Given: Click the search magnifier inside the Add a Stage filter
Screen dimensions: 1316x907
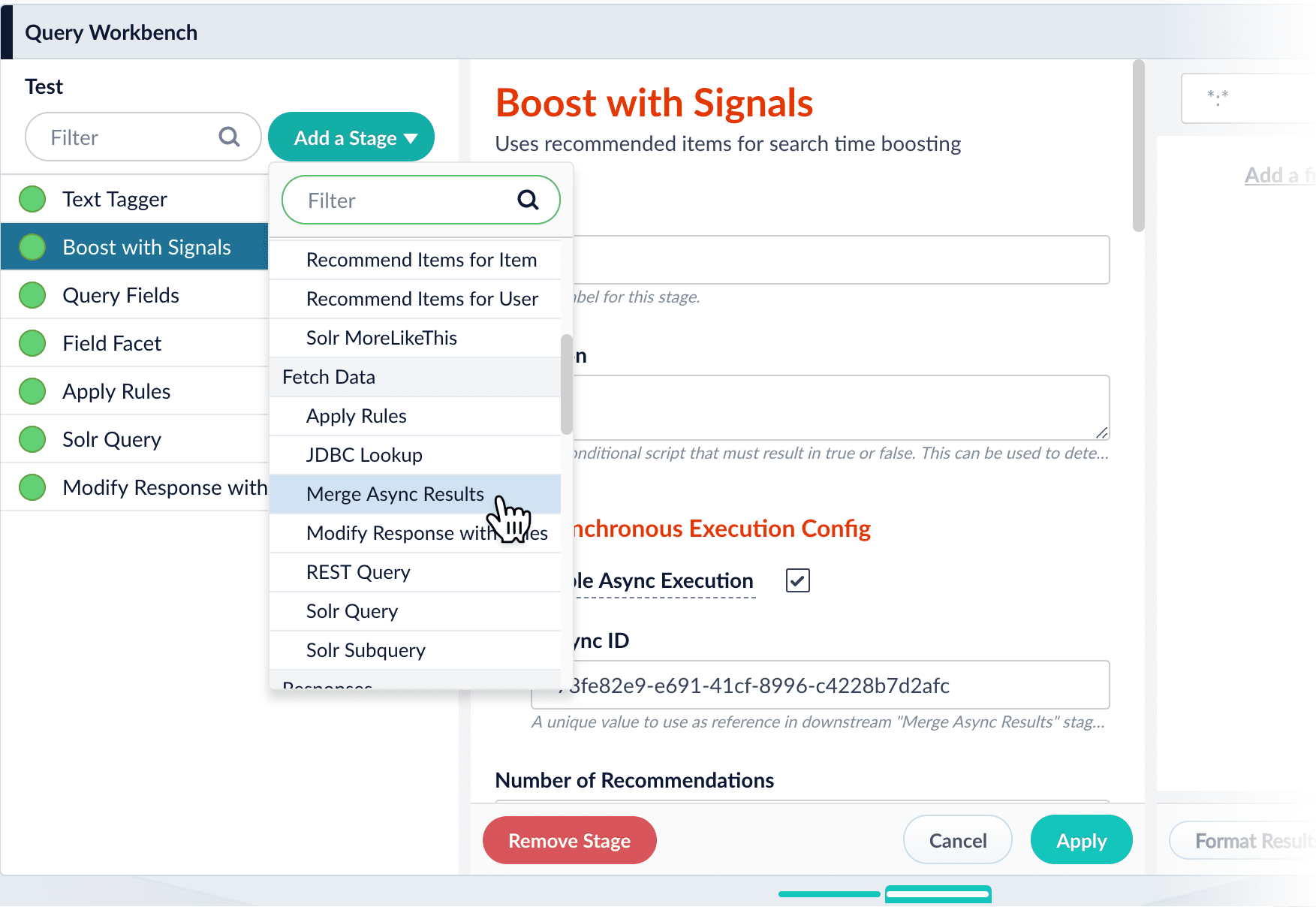Looking at the screenshot, I should pyautogui.click(x=528, y=200).
